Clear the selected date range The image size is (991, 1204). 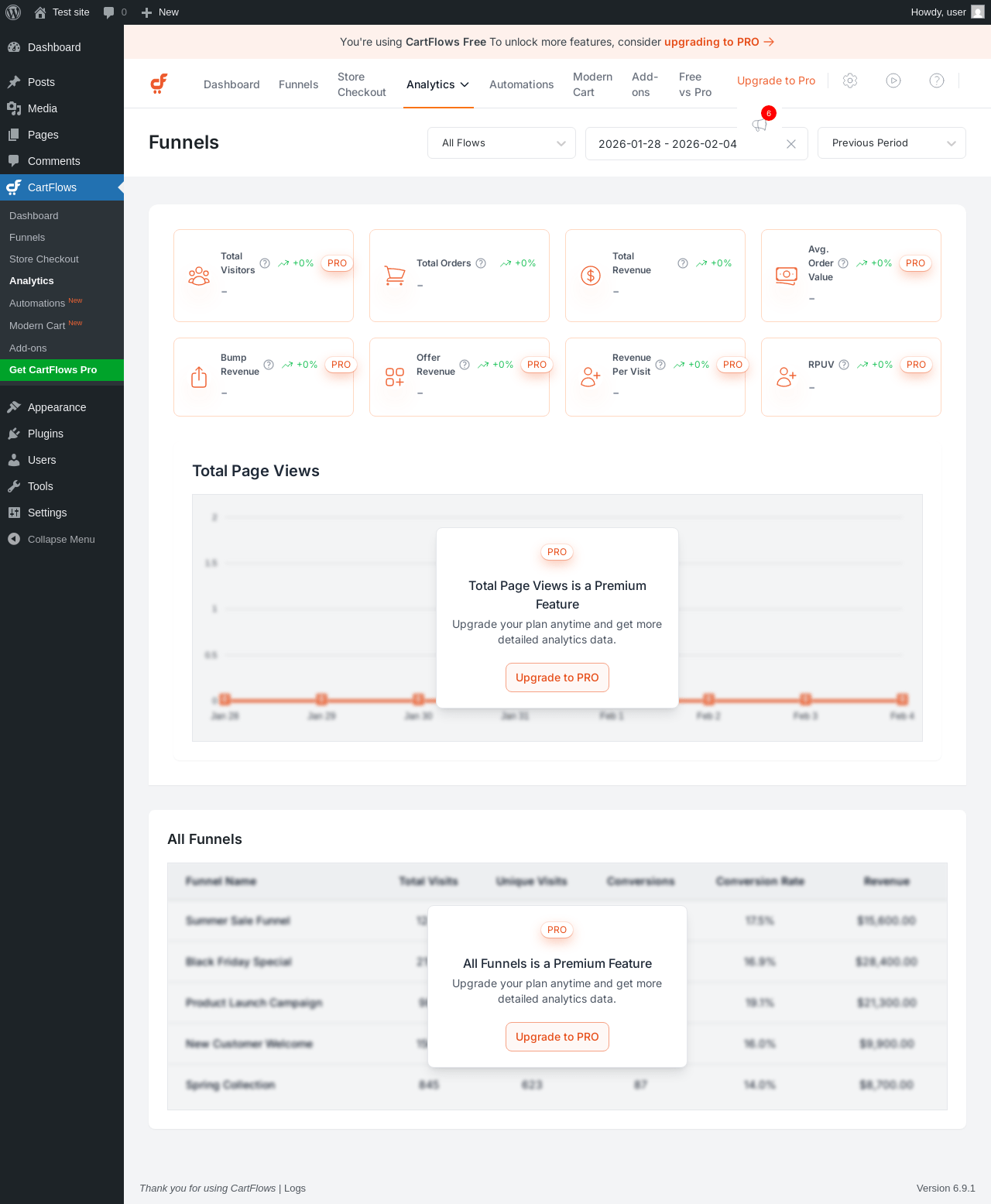coord(791,144)
